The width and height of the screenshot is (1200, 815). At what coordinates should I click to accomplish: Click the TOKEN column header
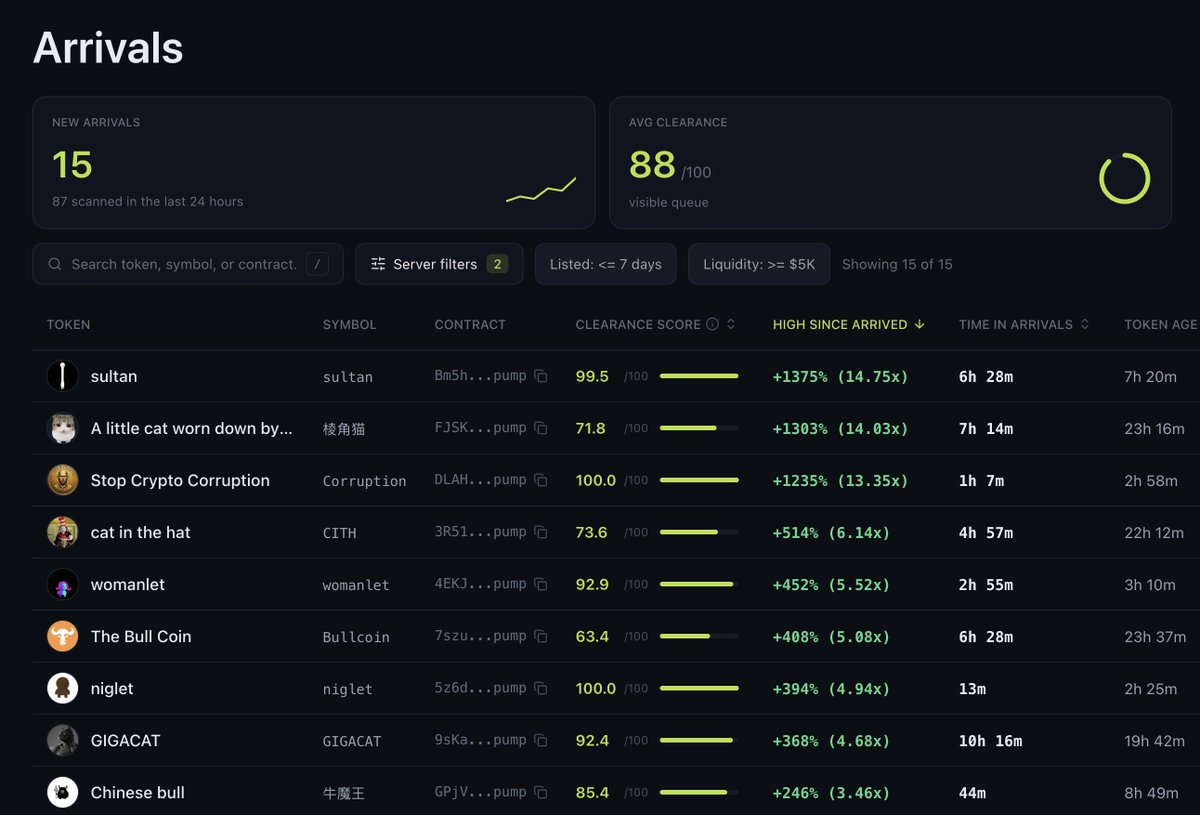coord(68,324)
